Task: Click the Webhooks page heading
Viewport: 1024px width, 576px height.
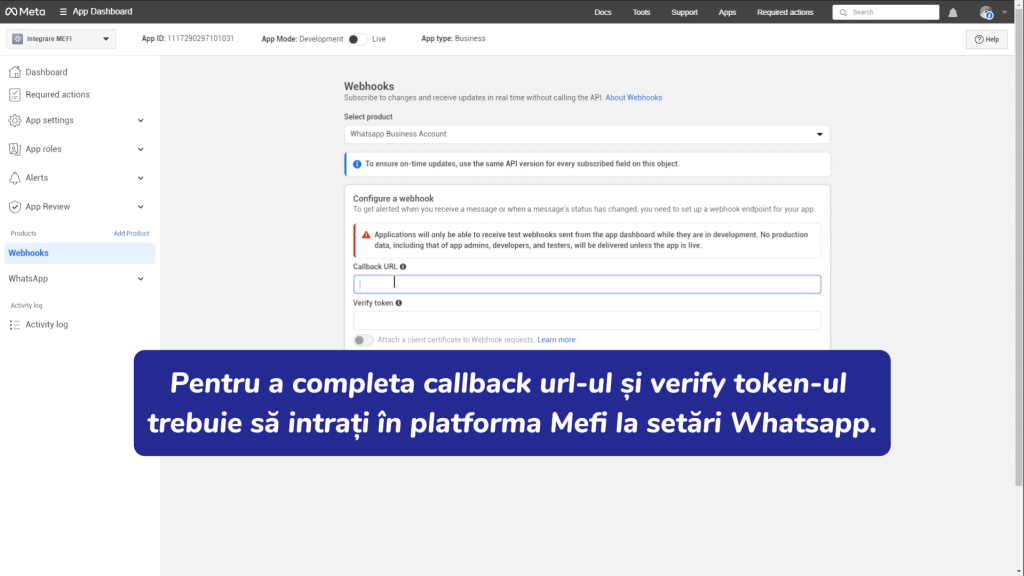Action: [369, 86]
